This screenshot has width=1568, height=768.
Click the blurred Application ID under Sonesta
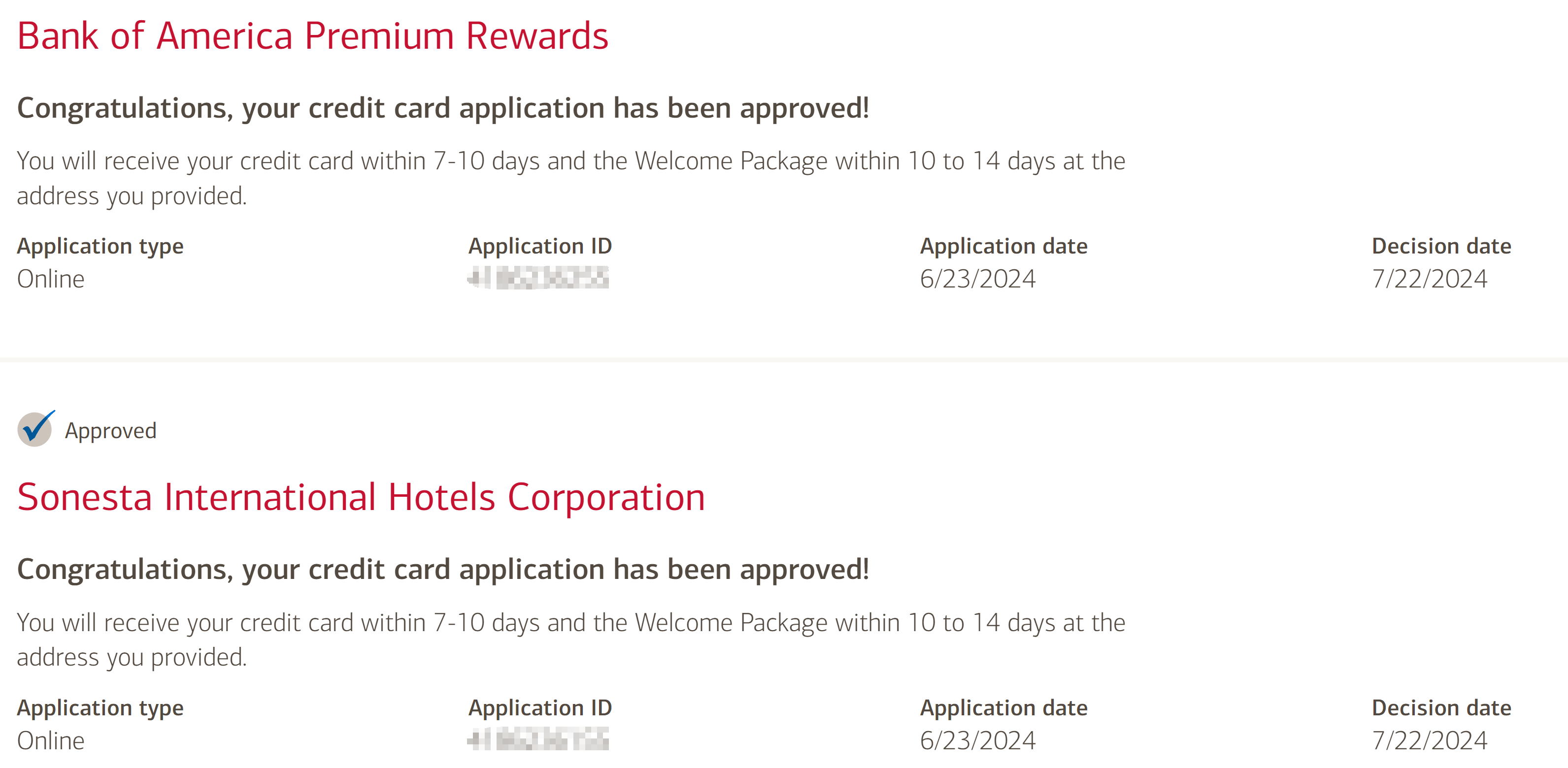[x=538, y=740]
